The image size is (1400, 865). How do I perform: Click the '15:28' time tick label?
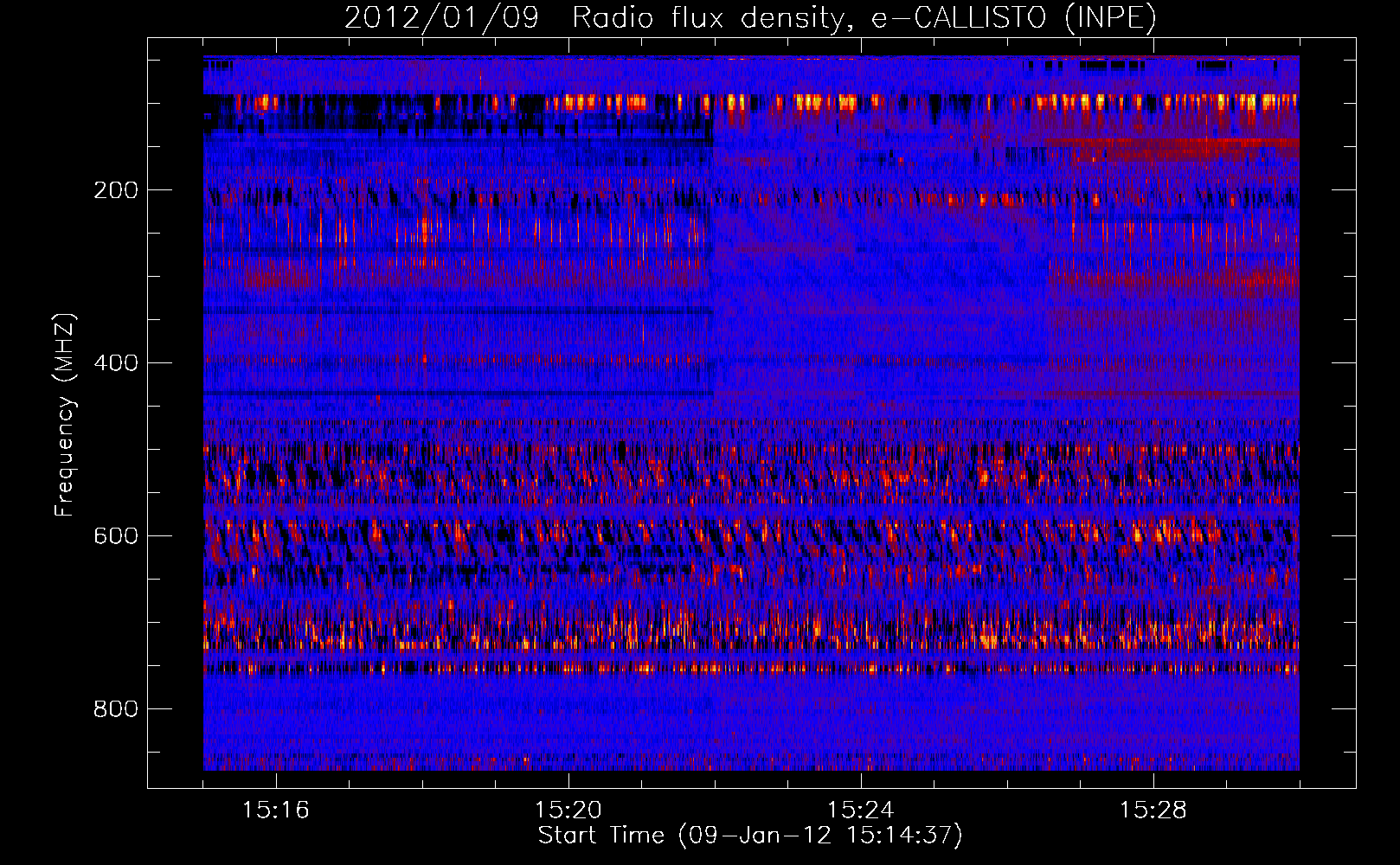click(1153, 811)
